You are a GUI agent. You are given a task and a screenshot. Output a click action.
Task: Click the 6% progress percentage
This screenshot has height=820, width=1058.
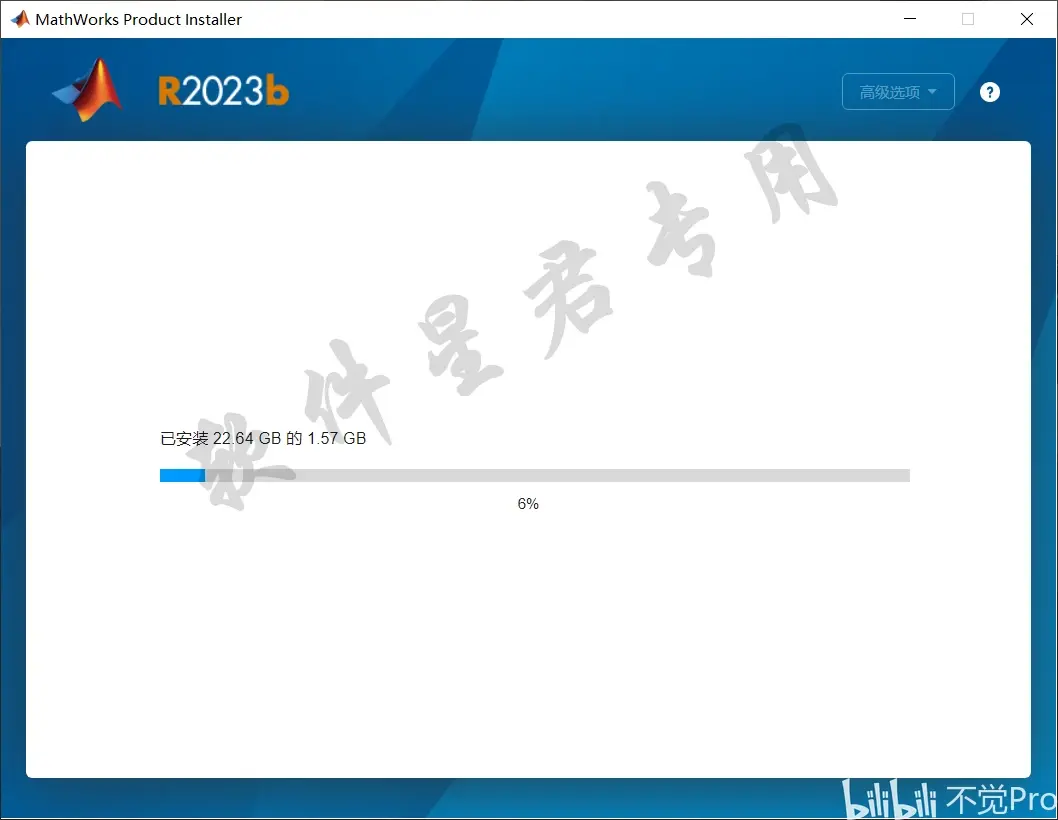click(528, 503)
